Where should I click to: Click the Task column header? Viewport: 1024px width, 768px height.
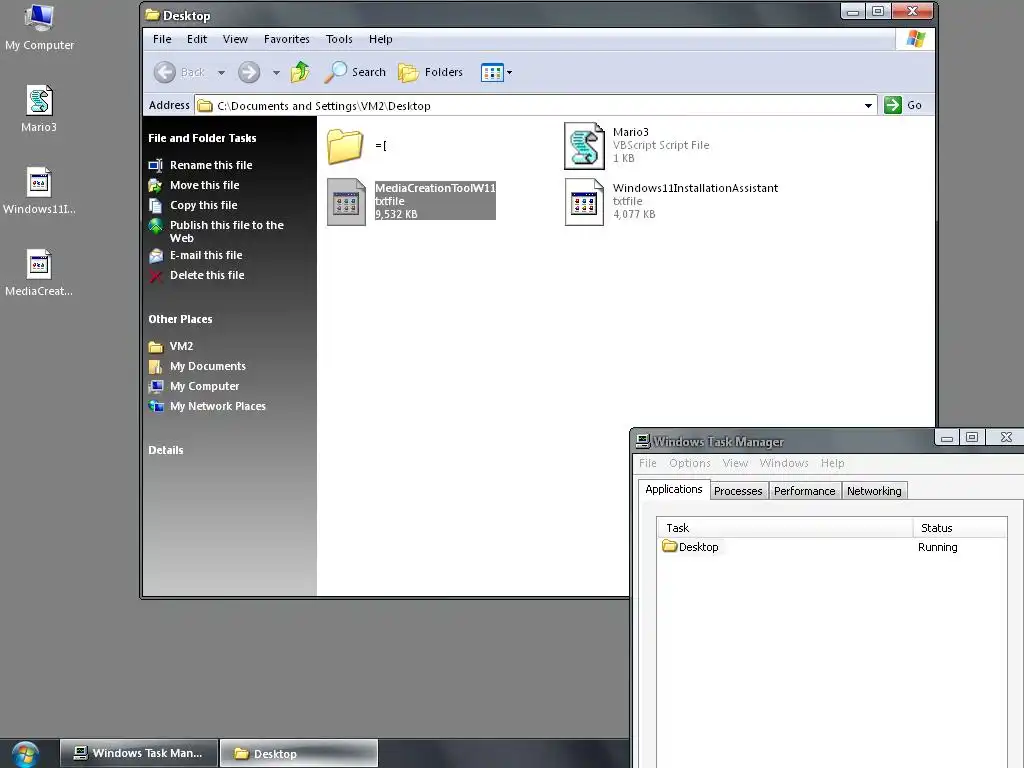click(785, 528)
